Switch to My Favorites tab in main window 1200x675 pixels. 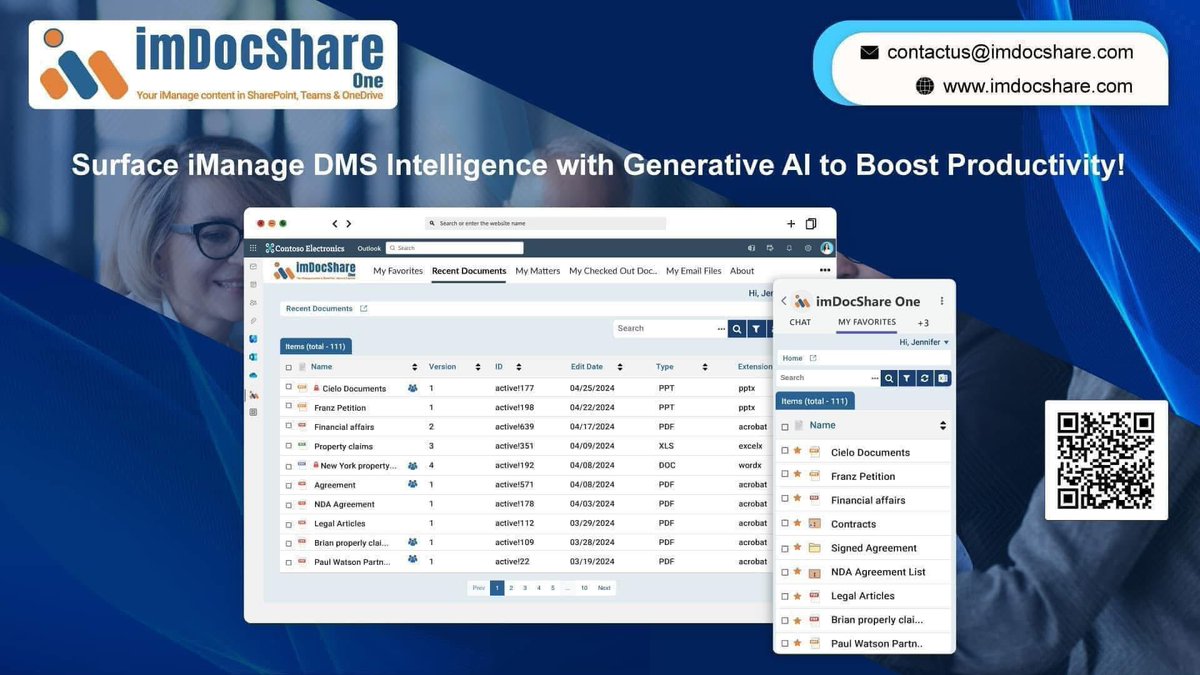click(398, 271)
